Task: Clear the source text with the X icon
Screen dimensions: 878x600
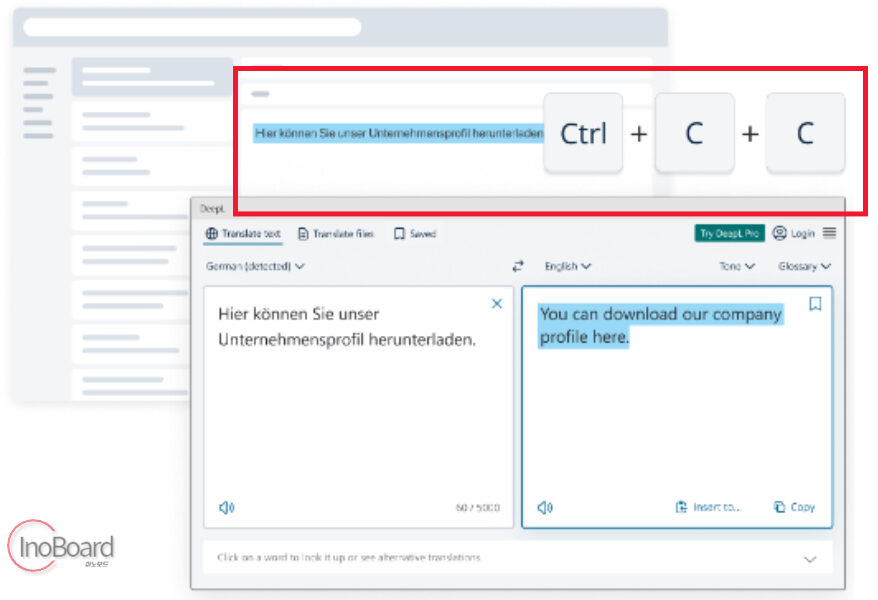Action: pyautogui.click(x=497, y=303)
